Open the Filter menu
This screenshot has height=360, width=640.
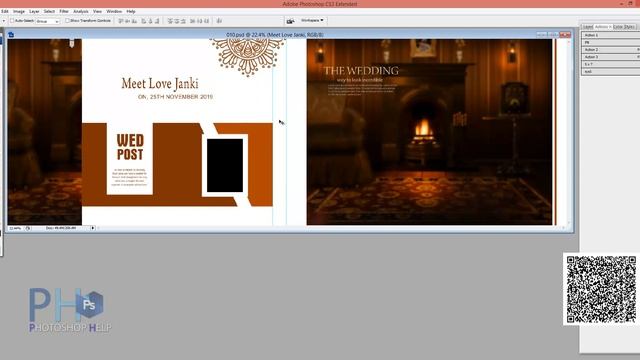[64, 11]
